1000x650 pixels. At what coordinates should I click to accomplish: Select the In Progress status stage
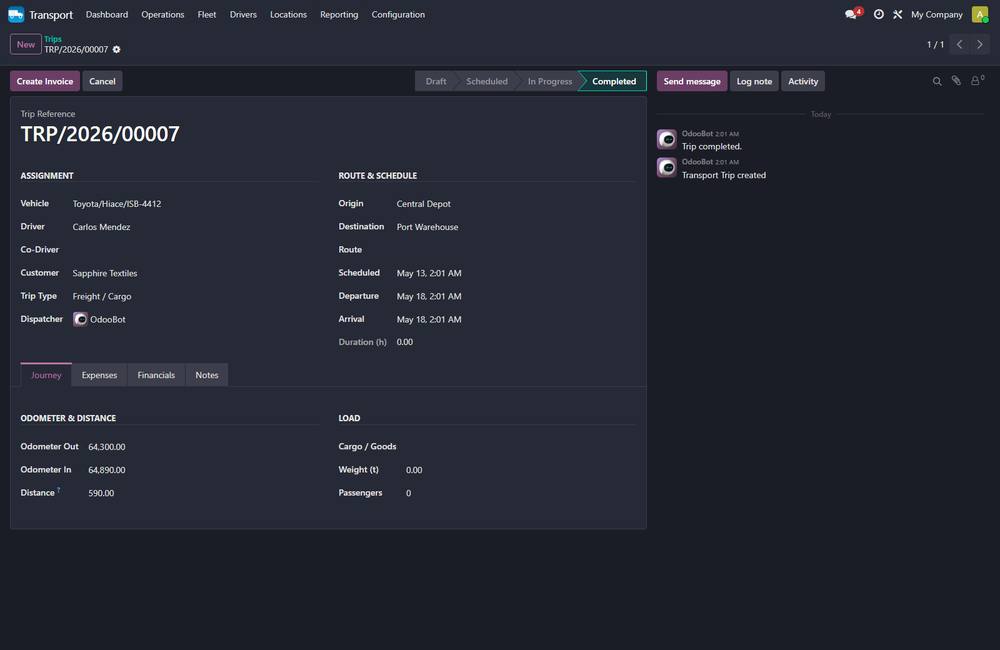(550, 81)
